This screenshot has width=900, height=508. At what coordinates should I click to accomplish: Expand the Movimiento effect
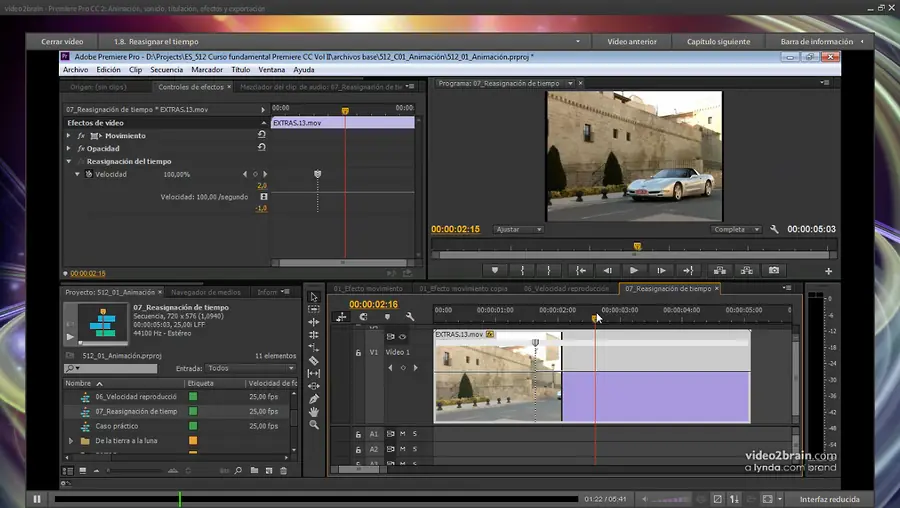[68, 135]
